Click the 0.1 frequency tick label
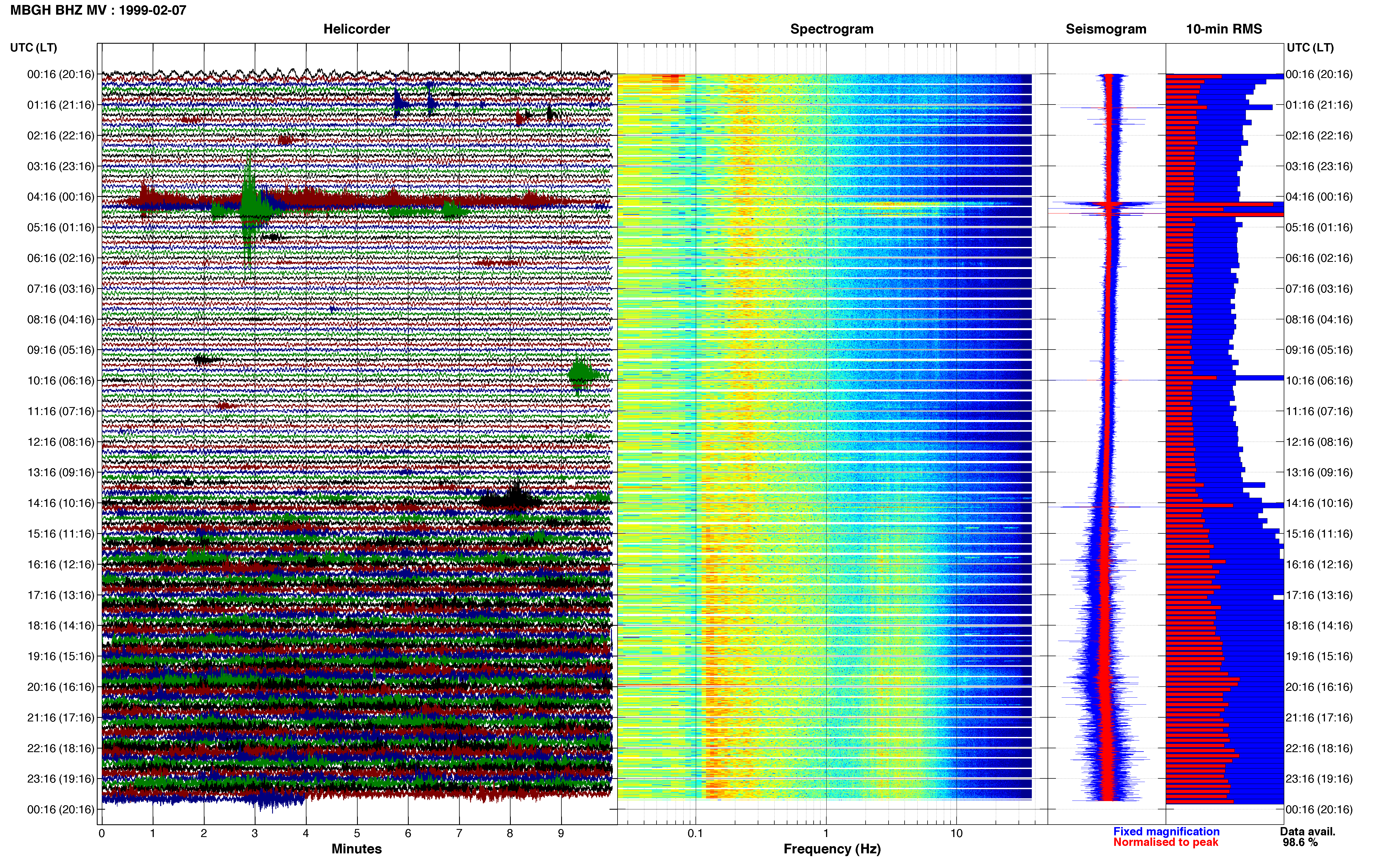Viewport: 1388px width, 868px height. pos(695,833)
